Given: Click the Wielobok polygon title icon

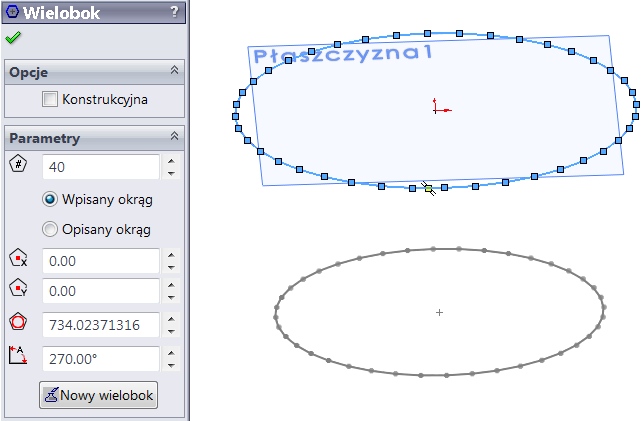Looking at the screenshot, I should pos(13,12).
